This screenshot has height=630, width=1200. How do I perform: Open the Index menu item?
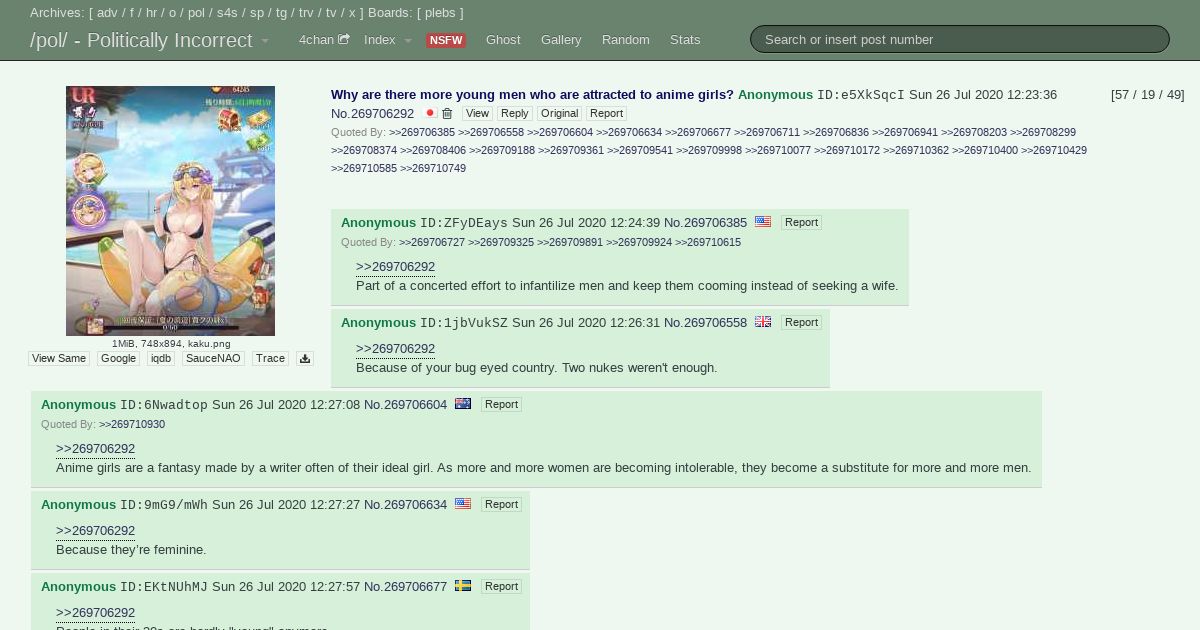tap(380, 40)
